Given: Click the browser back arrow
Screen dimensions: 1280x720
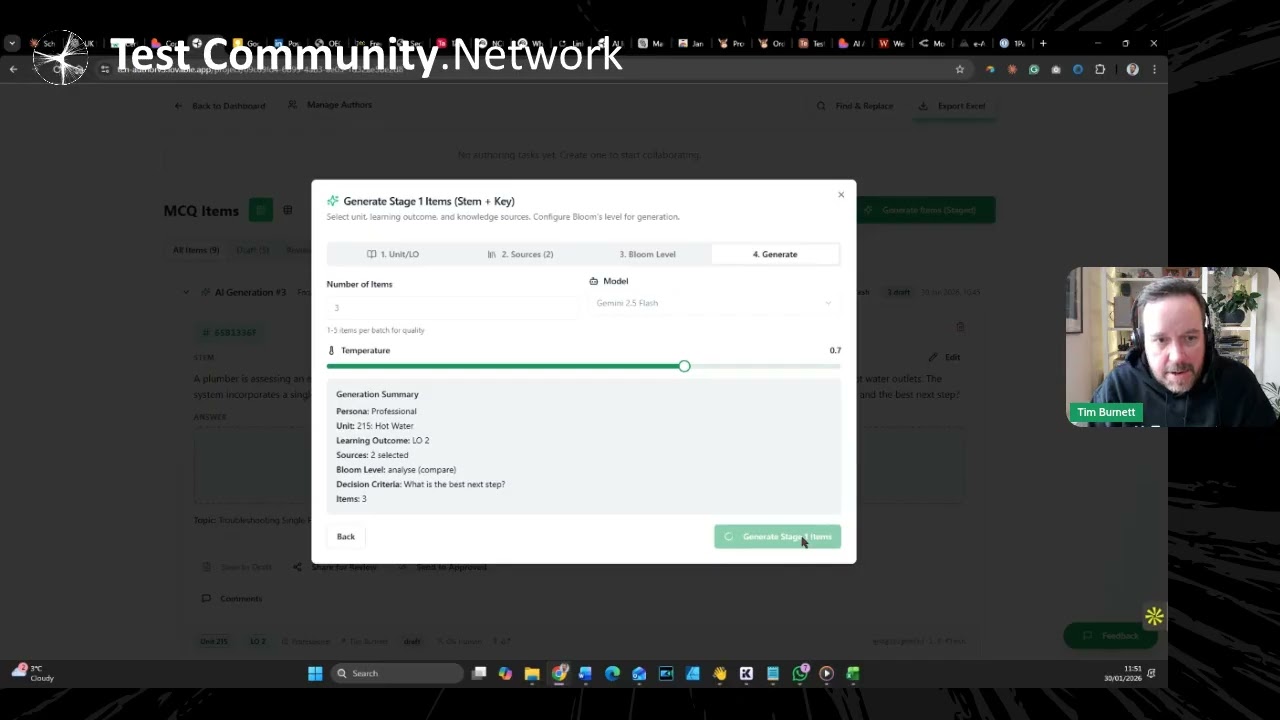Looking at the screenshot, I should [x=14, y=70].
